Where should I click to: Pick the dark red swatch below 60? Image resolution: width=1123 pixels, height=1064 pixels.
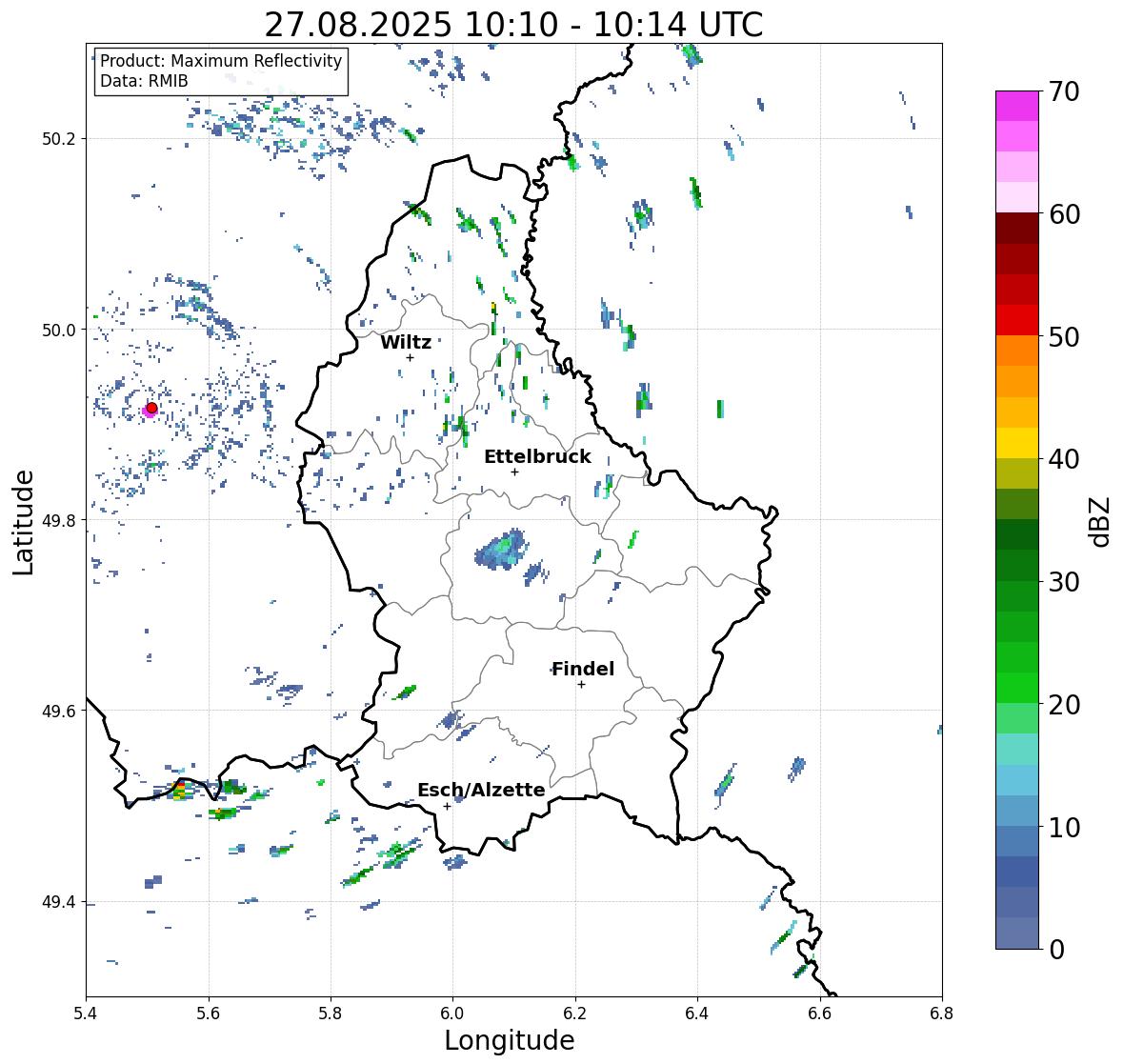pos(1017,229)
